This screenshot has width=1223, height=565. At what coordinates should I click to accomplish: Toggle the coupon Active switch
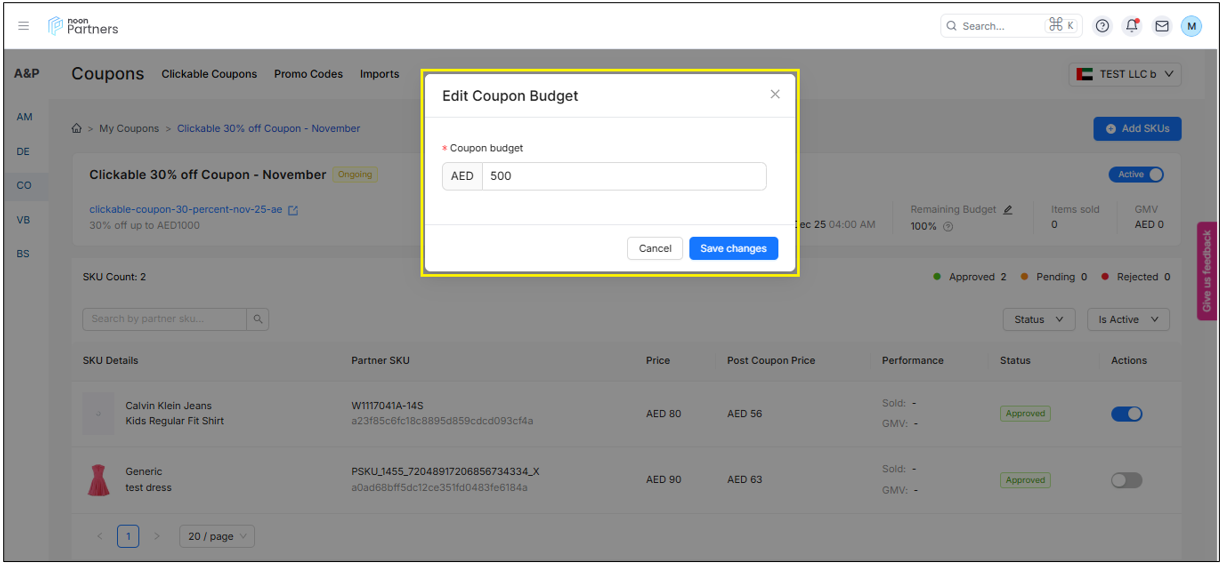(x=1136, y=175)
